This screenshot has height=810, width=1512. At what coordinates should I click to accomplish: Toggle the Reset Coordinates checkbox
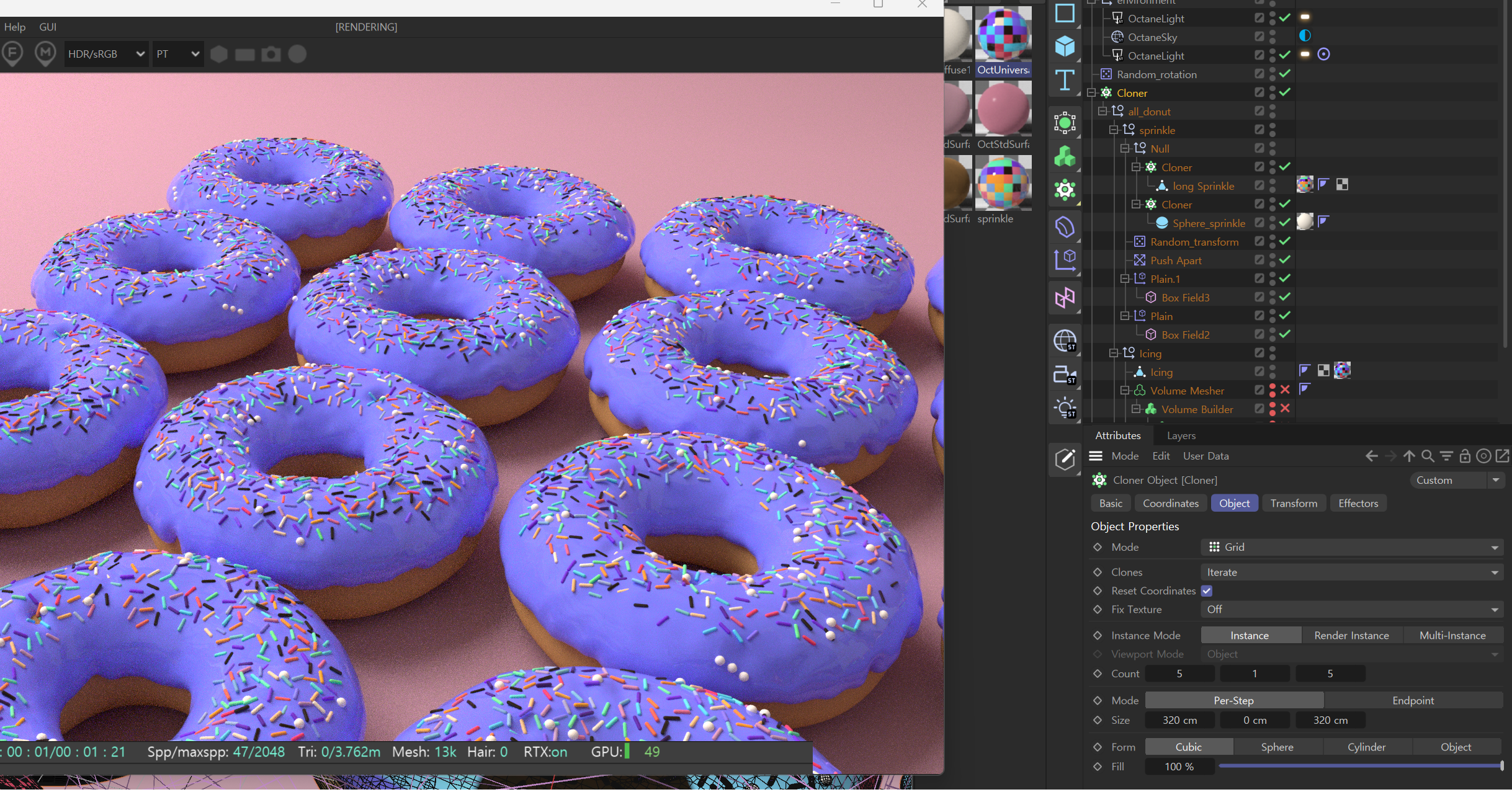point(1207,591)
